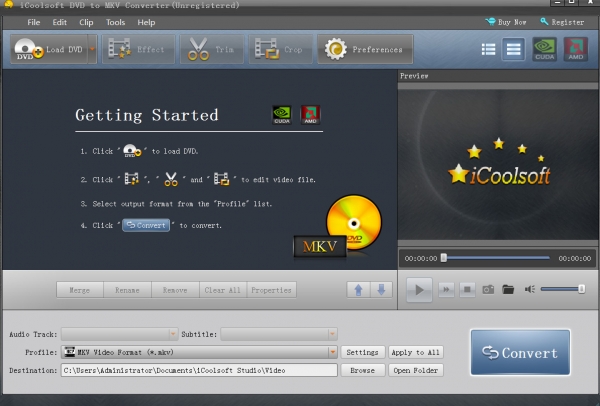Click the scissors icon in step 2
This screenshot has height=406, width=600.
click(x=171, y=179)
